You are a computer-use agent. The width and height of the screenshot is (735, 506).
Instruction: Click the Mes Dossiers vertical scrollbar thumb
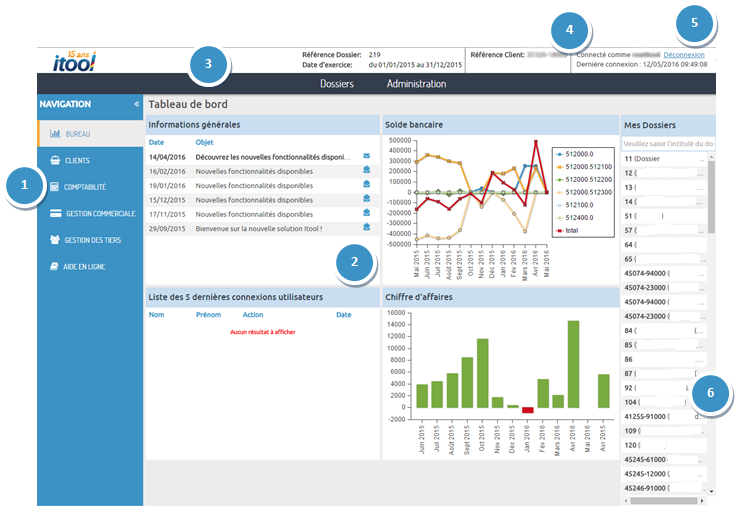coord(712,196)
